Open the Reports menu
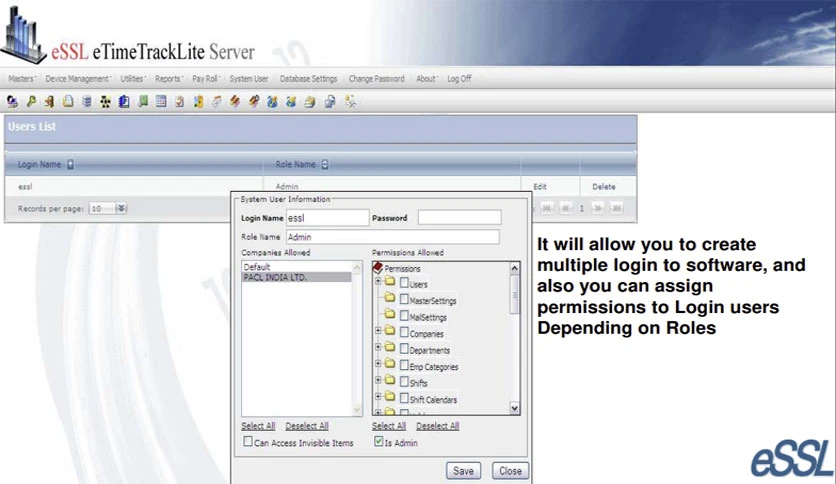 [x=169, y=78]
